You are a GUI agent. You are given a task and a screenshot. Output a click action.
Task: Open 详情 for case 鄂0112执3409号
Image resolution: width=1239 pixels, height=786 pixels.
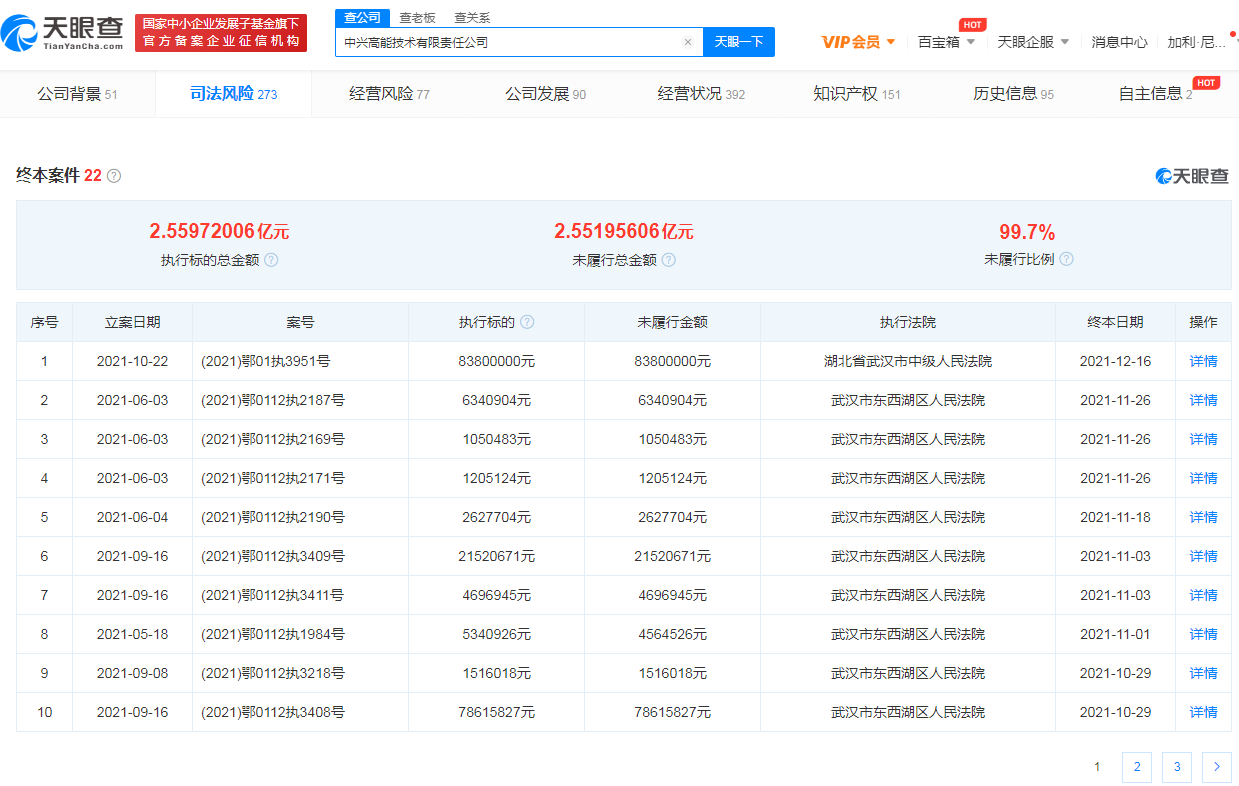(1203, 556)
